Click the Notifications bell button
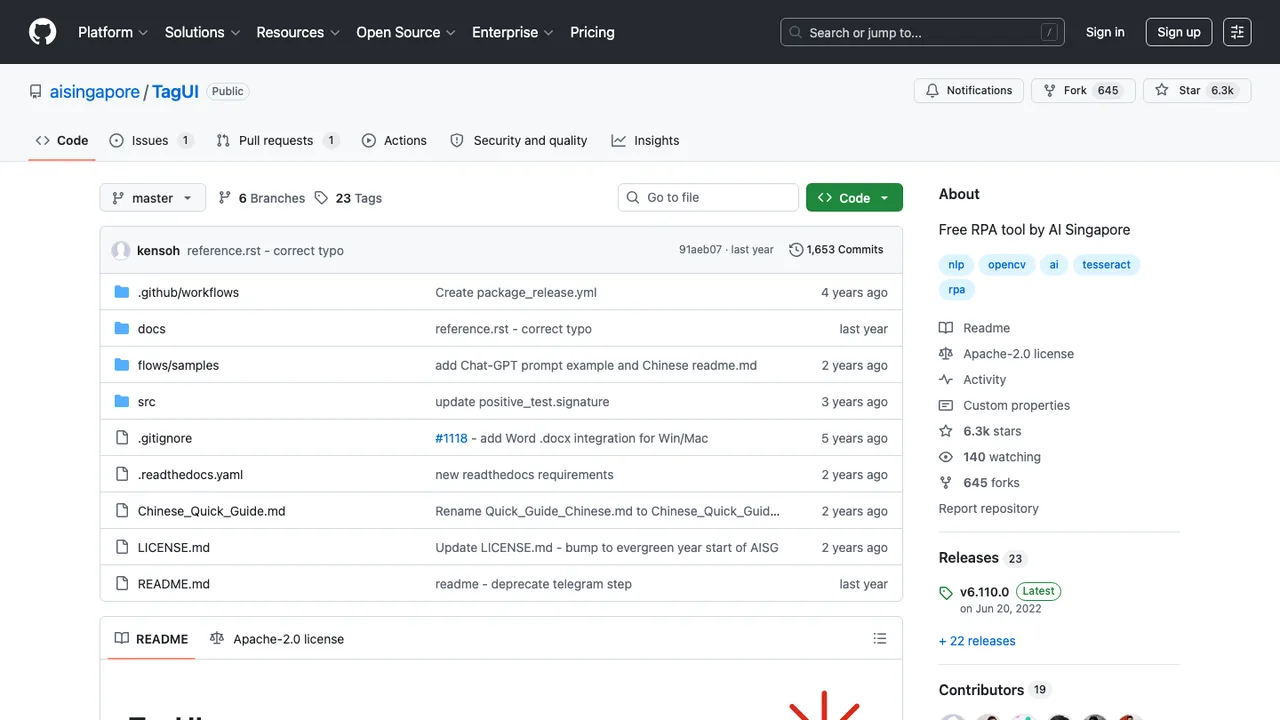1280x720 pixels. 969,90
